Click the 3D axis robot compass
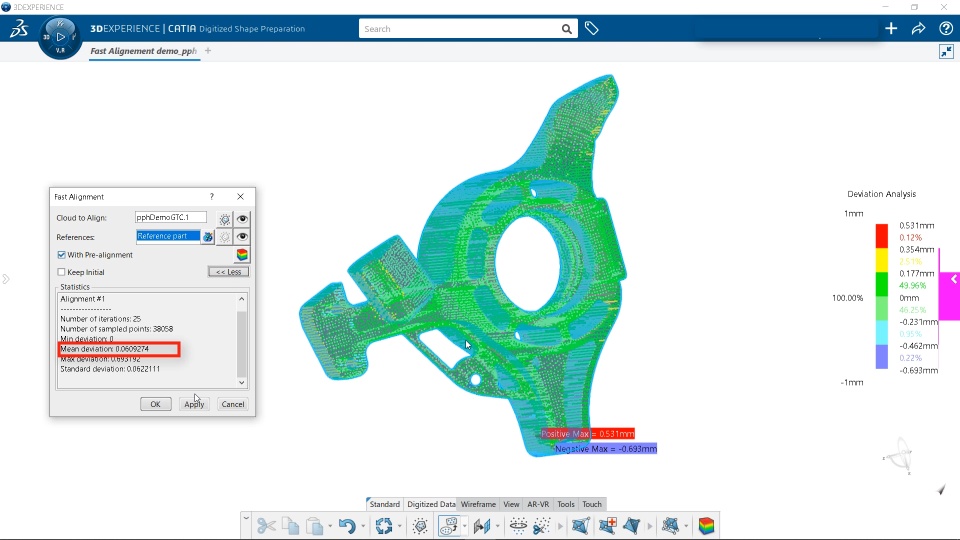 tap(900, 456)
